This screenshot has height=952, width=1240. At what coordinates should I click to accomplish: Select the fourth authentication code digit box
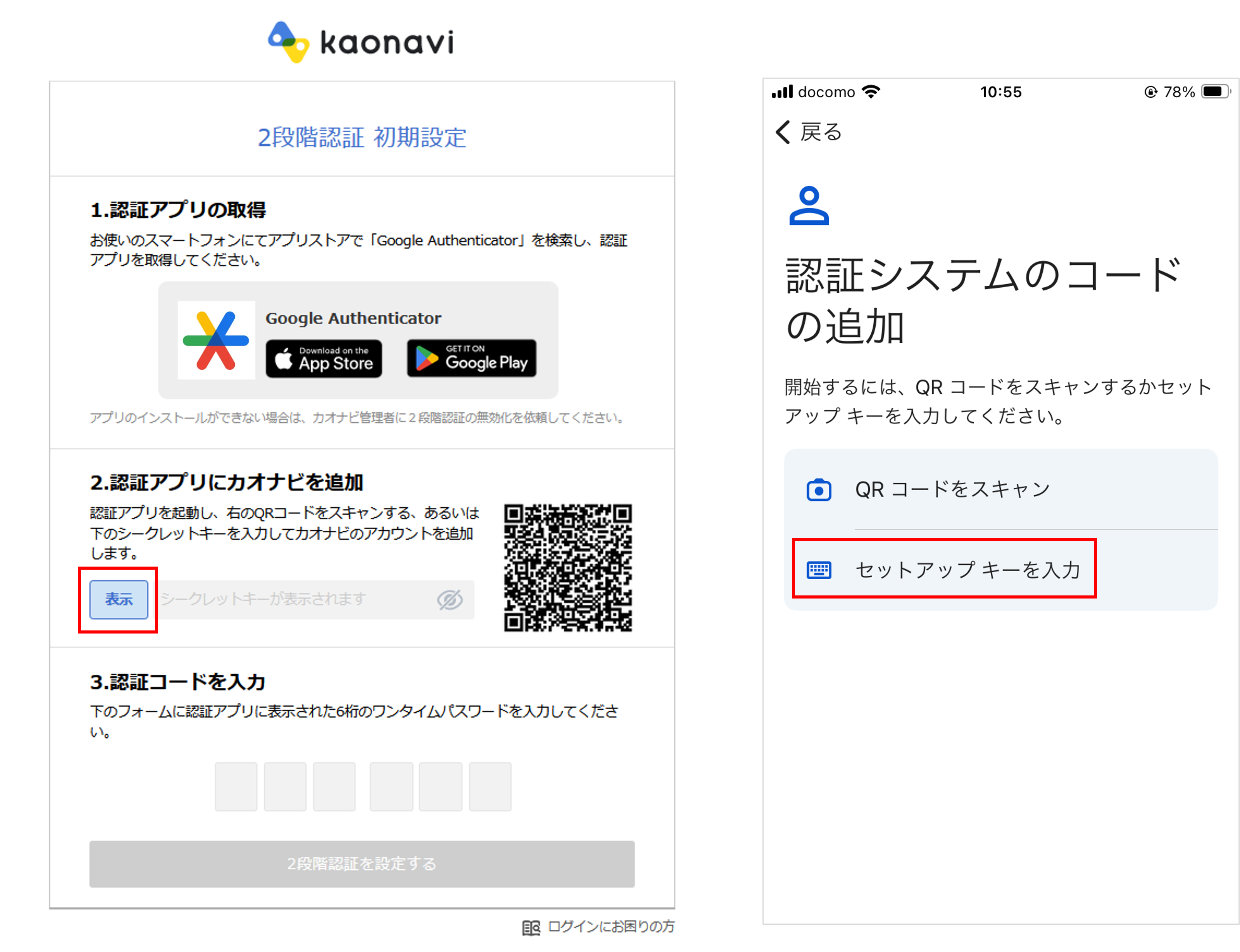coord(391,786)
